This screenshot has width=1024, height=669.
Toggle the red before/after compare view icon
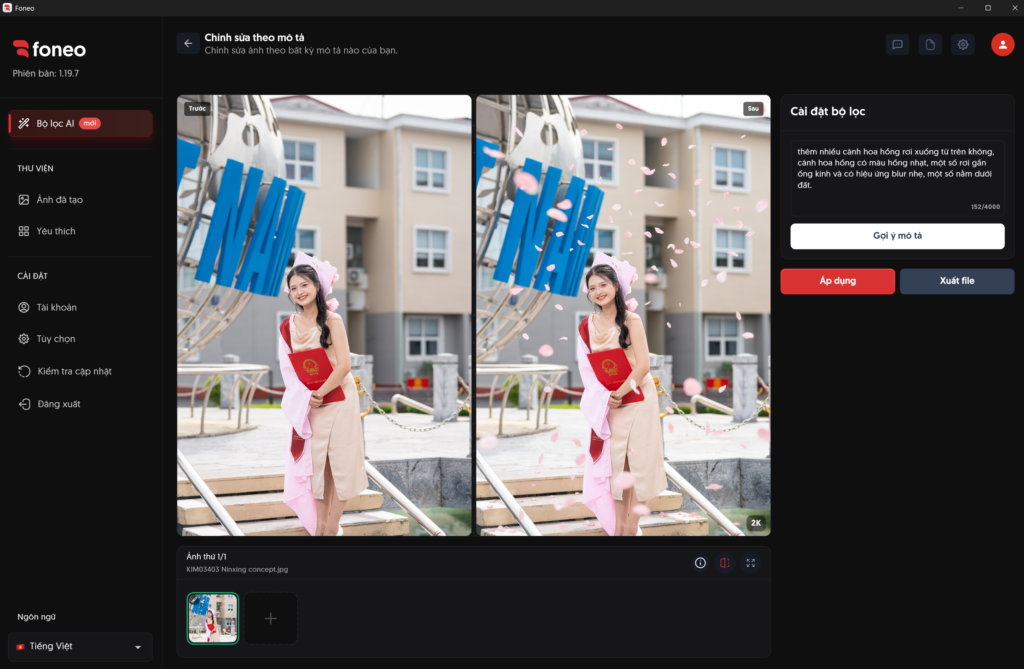click(x=725, y=563)
